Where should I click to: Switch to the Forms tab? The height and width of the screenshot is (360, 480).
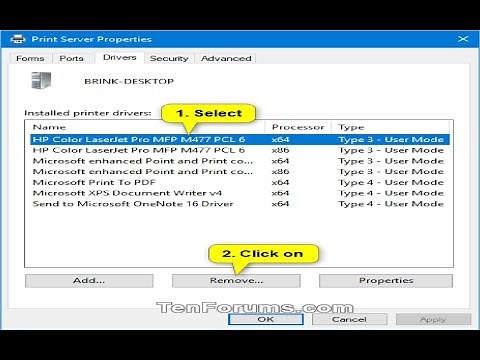30,58
